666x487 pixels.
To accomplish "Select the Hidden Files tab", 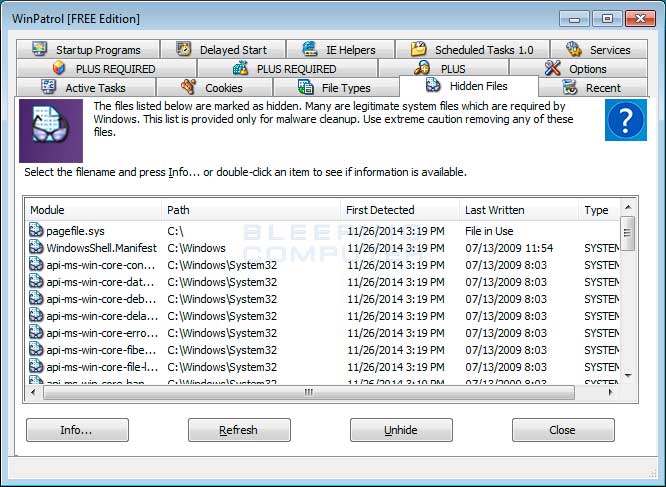I will tap(468, 86).
